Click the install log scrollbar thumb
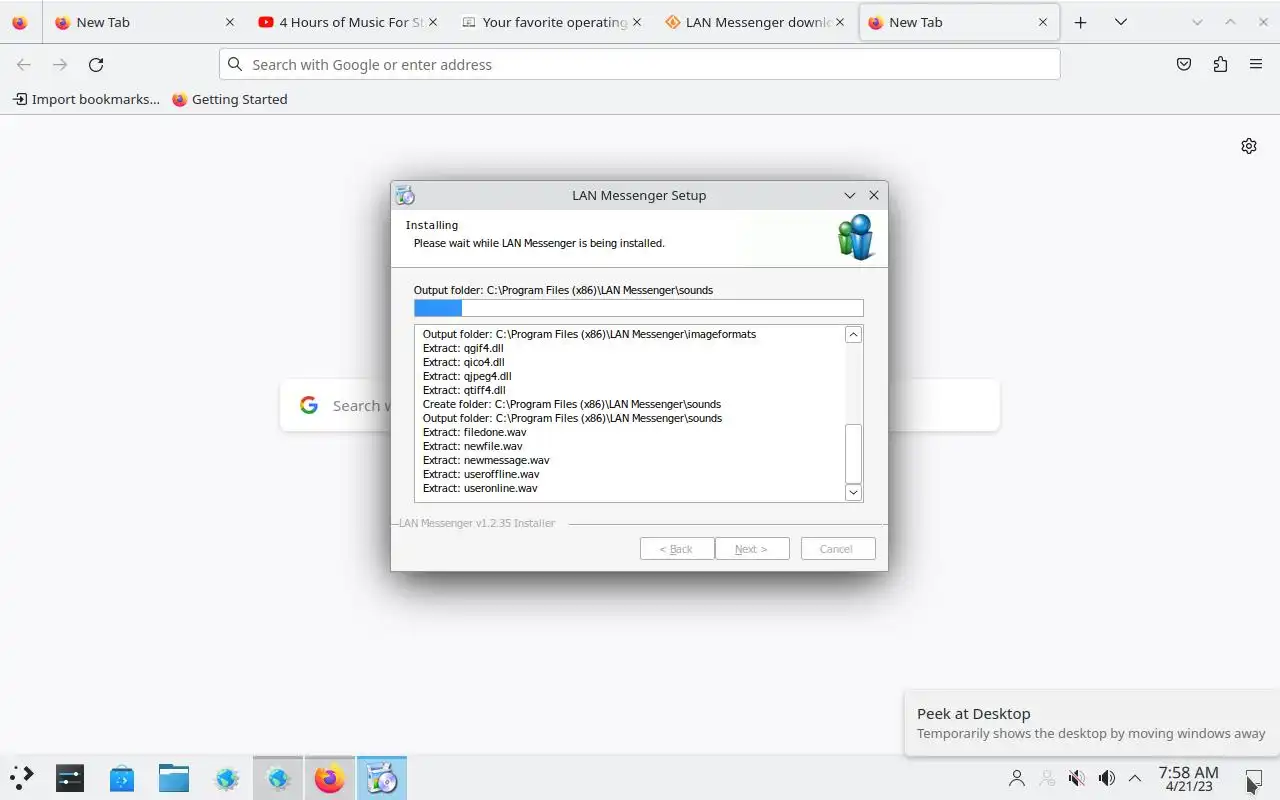This screenshot has height=800, width=1280. (x=853, y=454)
